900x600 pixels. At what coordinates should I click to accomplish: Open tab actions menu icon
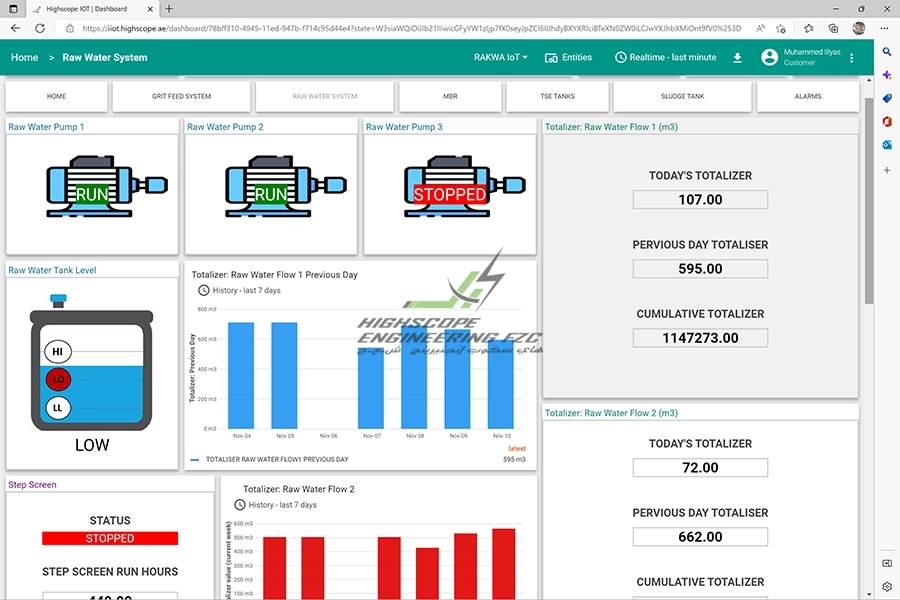pyautogui.click(x=13, y=9)
